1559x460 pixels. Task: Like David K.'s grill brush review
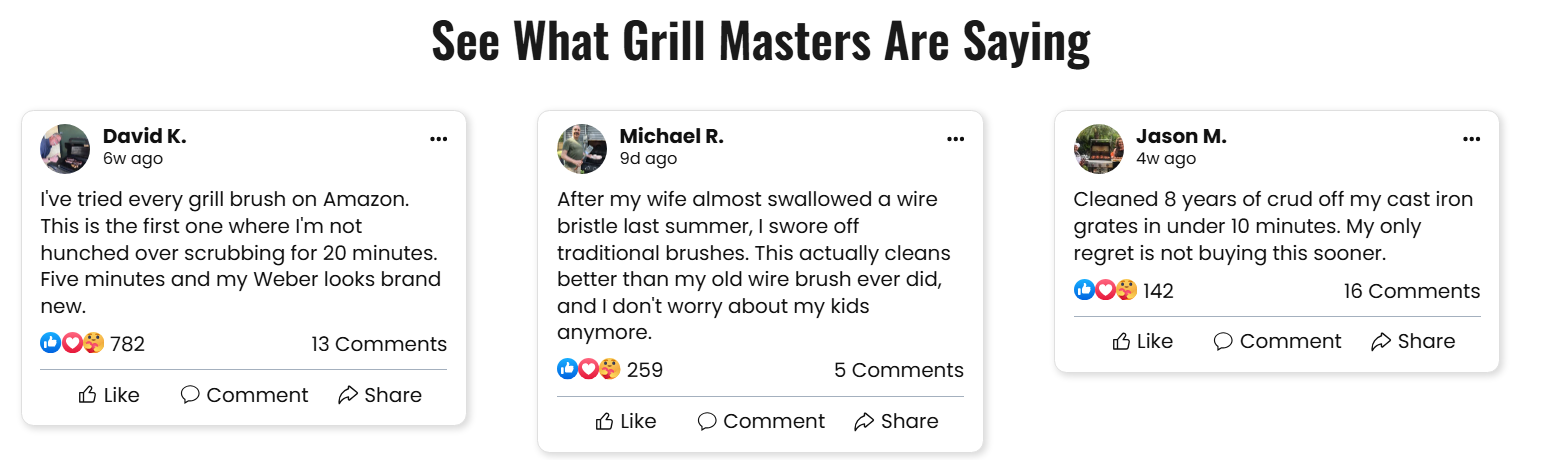point(109,395)
